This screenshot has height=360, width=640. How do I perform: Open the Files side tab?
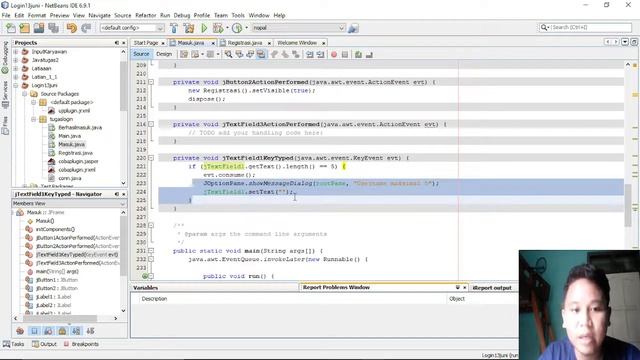[x=5, y=125]
